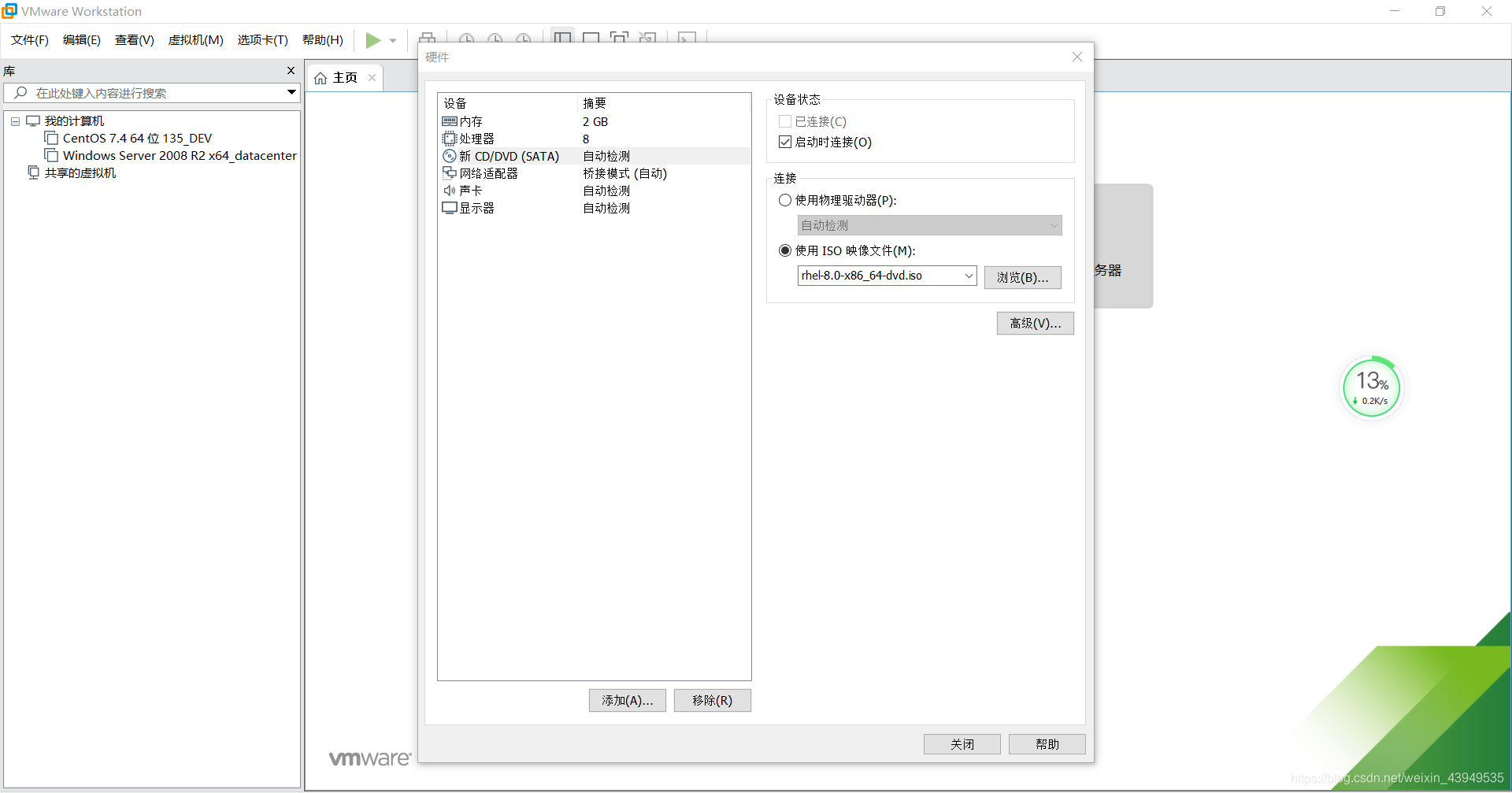Screen dimensions: 1512x793
Task: Close the library panel with its X
Action: tap(291, 71)
